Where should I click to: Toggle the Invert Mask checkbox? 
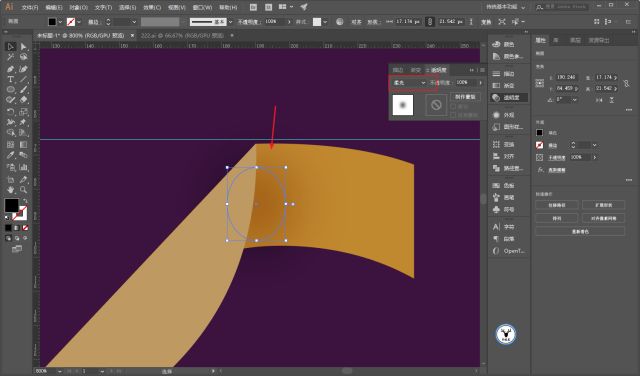click(453, 115)
